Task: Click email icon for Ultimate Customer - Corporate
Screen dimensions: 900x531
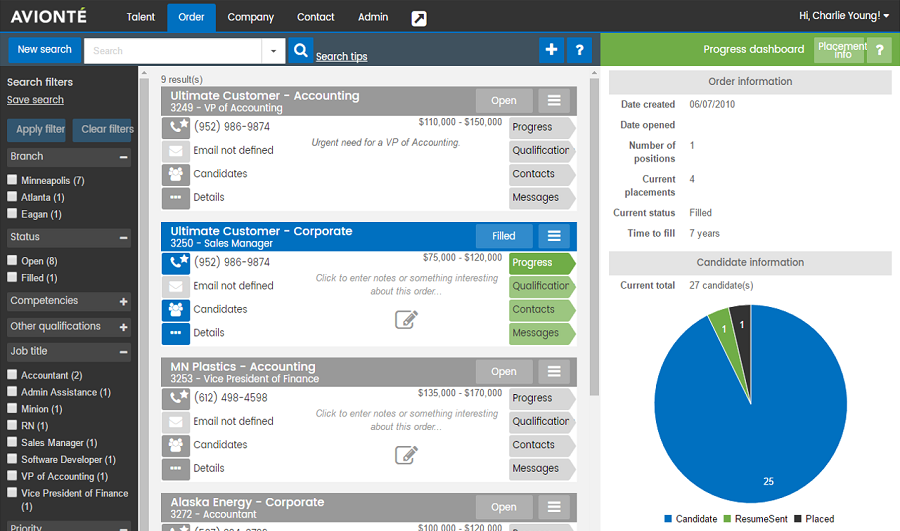Action: coord(176,286)
